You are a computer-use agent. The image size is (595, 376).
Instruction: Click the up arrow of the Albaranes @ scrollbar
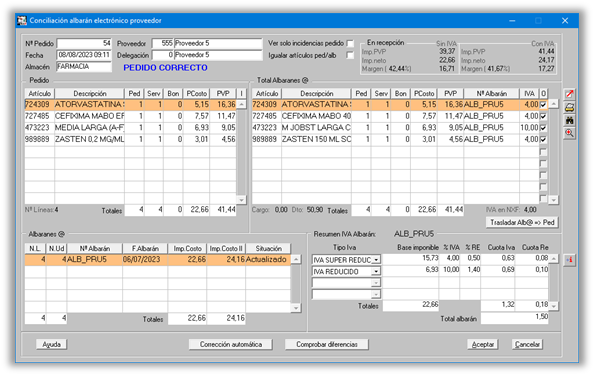point(296,260)
